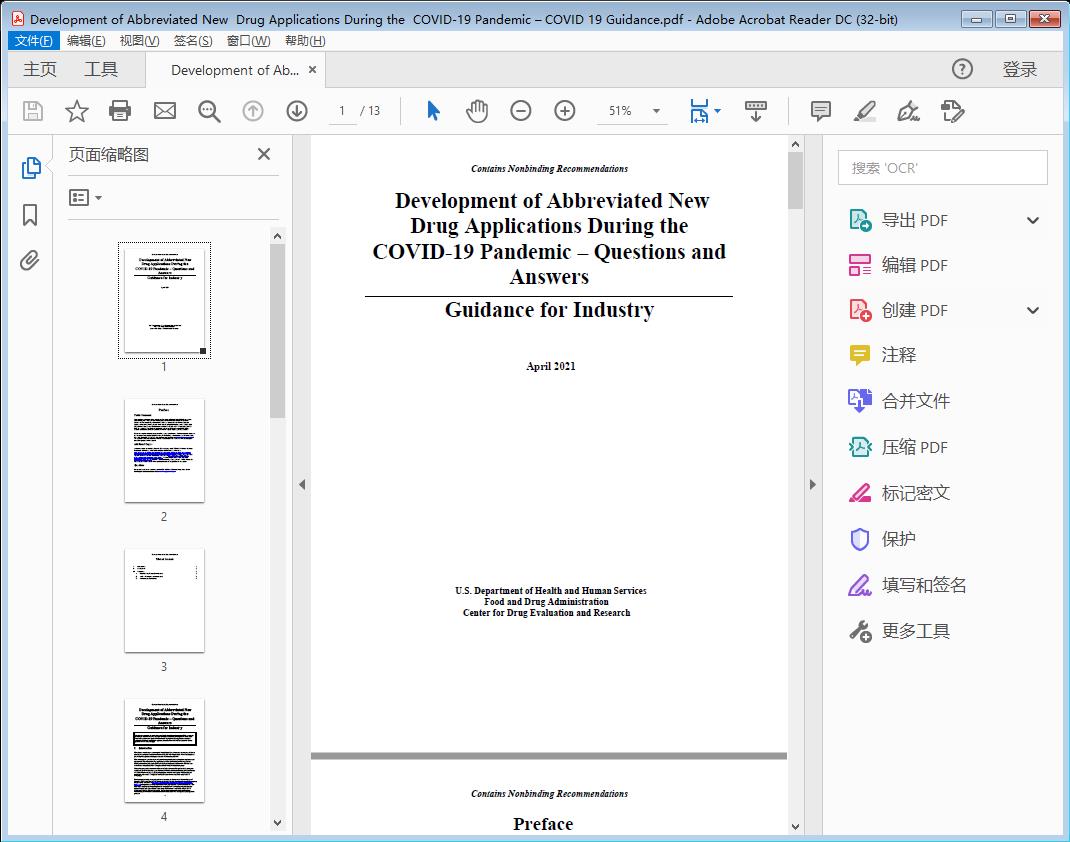The width and height of the screenshot is (1070, 842).
Task: Expand the 导出 PDF chevron
Action: click(1032, 219)
